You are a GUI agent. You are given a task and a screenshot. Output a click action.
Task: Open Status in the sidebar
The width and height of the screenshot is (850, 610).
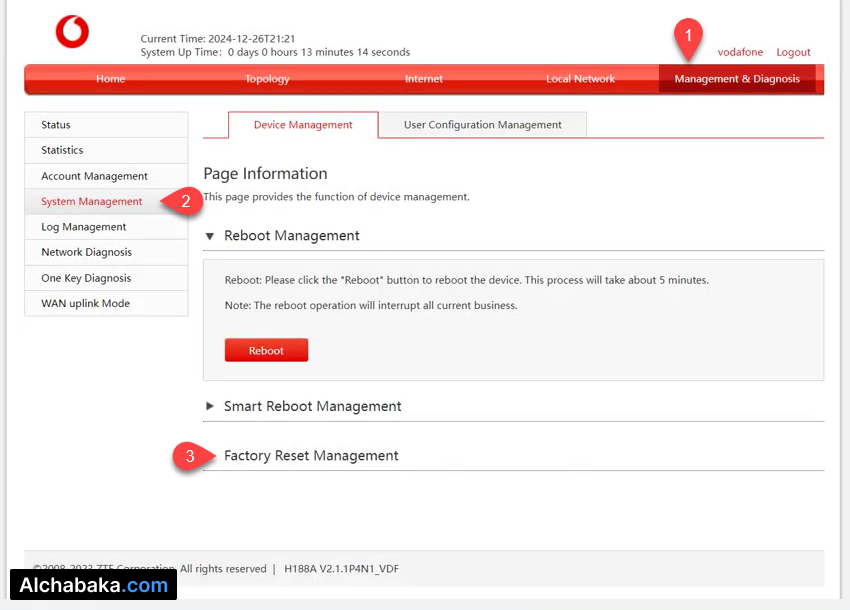[56, 125]
